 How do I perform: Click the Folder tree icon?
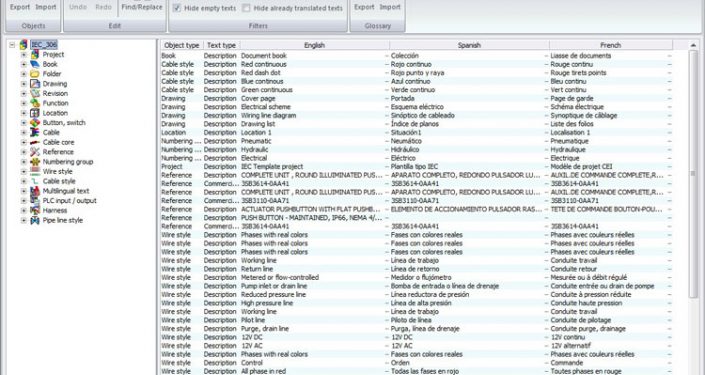[x=35, y=74]
